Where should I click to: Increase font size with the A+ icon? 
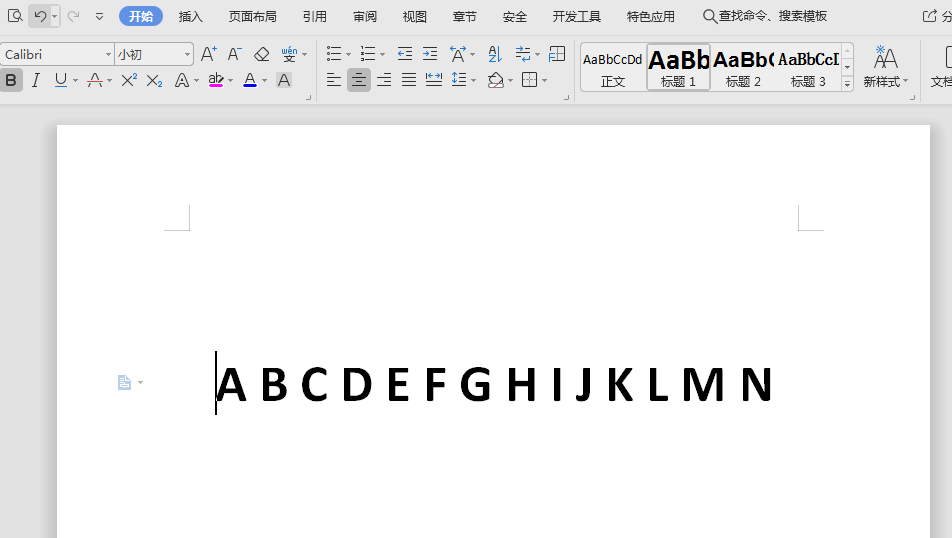(208, 54)
